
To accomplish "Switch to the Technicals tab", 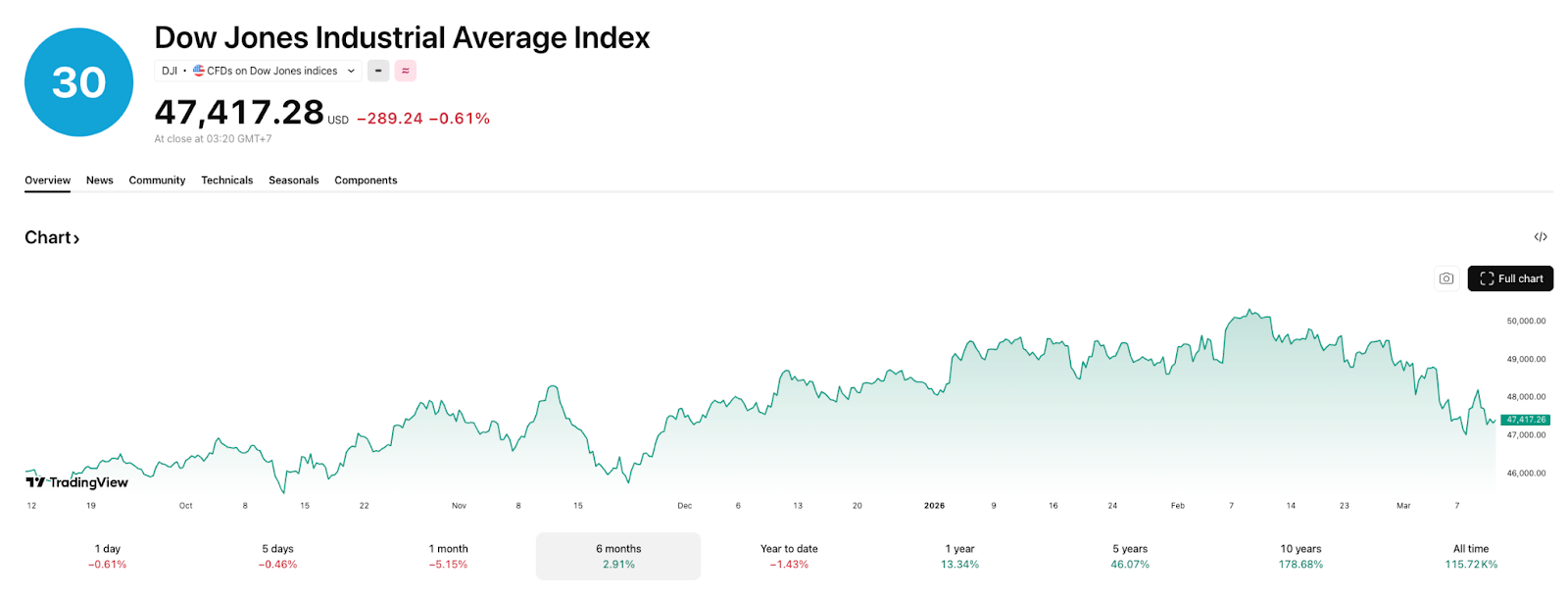I will pyautogui.click(x=227, y=180).
